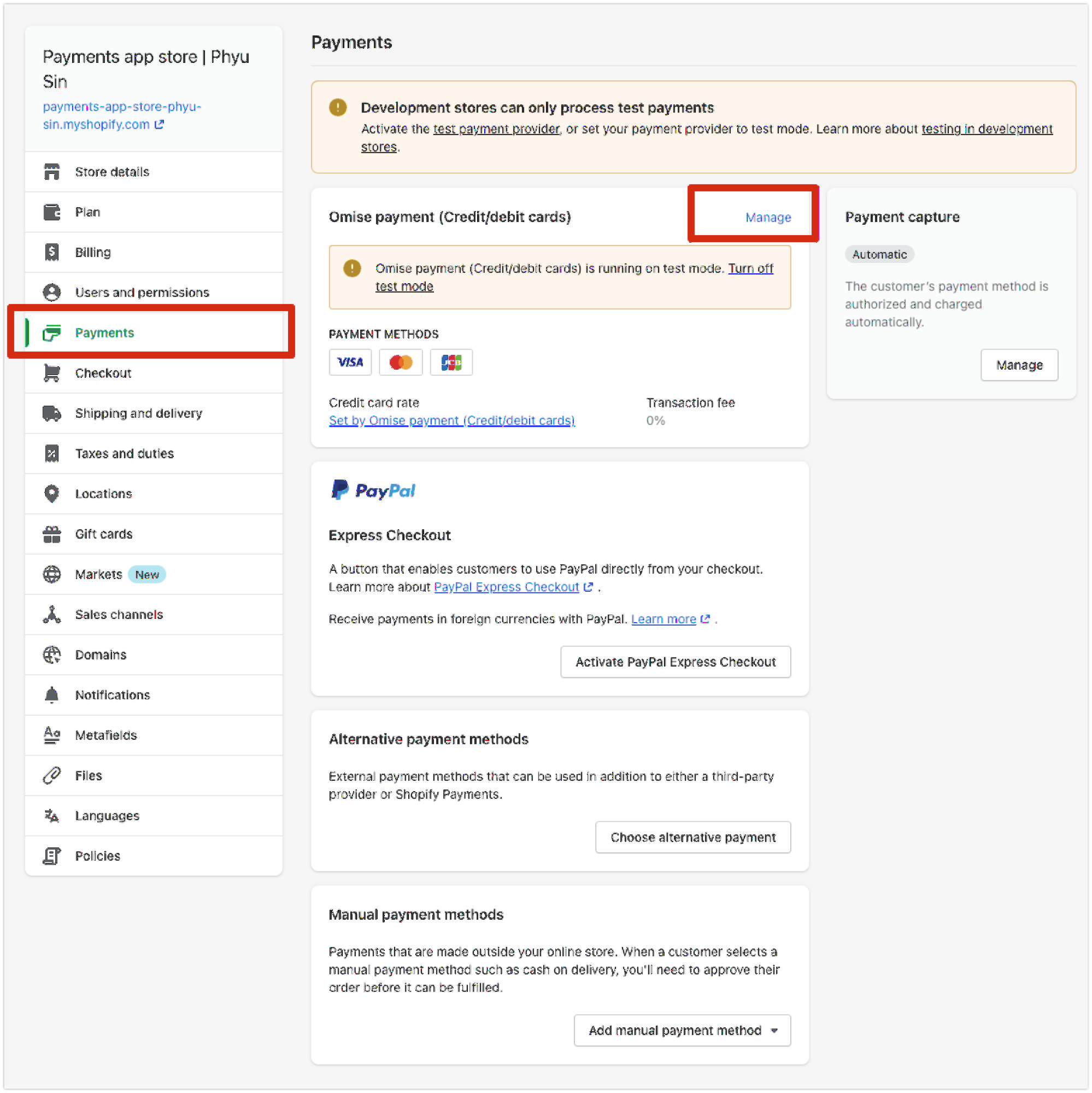Click the Visa payment method icon
The width and height of the screenshot is (1092, 1093).
[x=350, y=362]
